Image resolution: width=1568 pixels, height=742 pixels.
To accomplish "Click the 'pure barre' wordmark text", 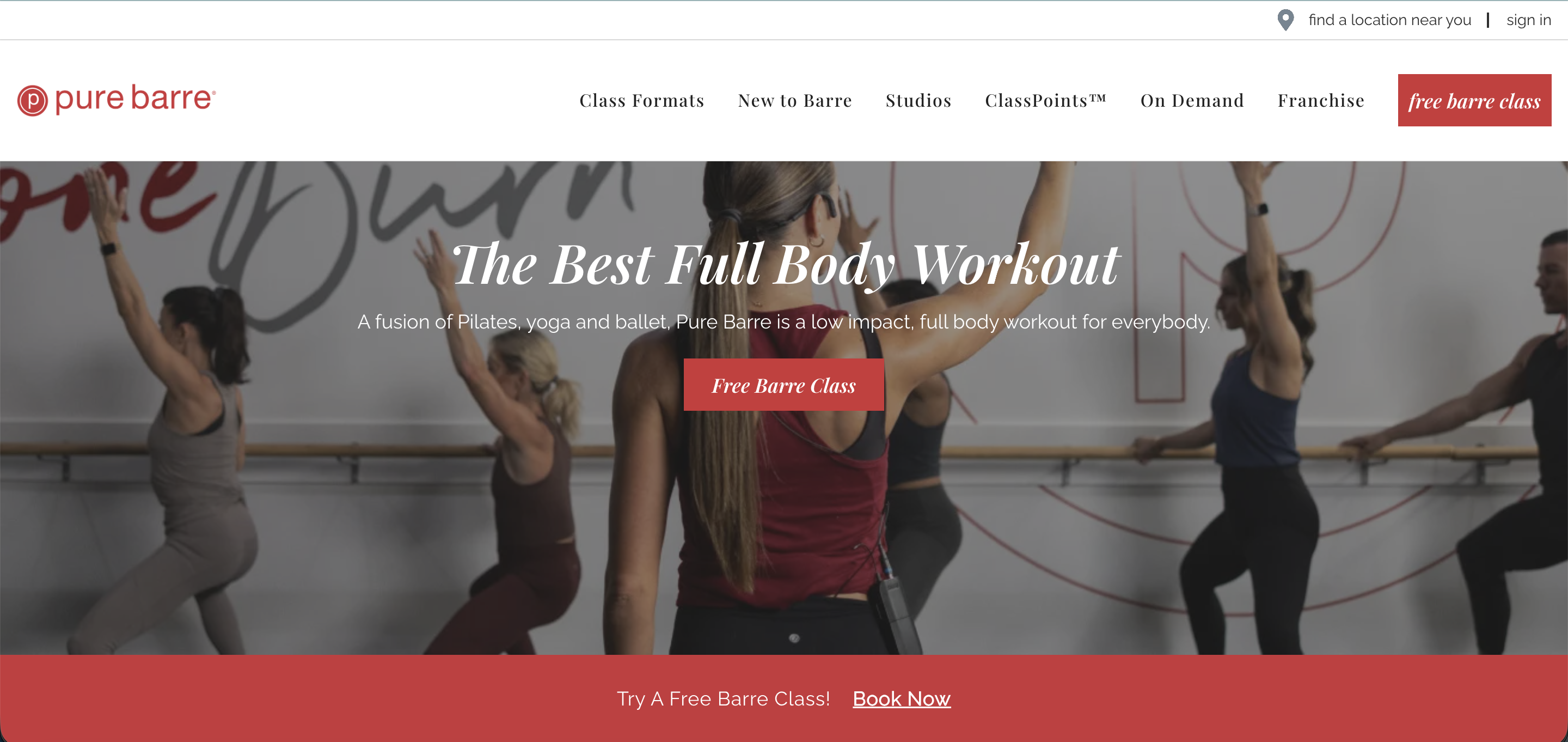I will (134, 99).
